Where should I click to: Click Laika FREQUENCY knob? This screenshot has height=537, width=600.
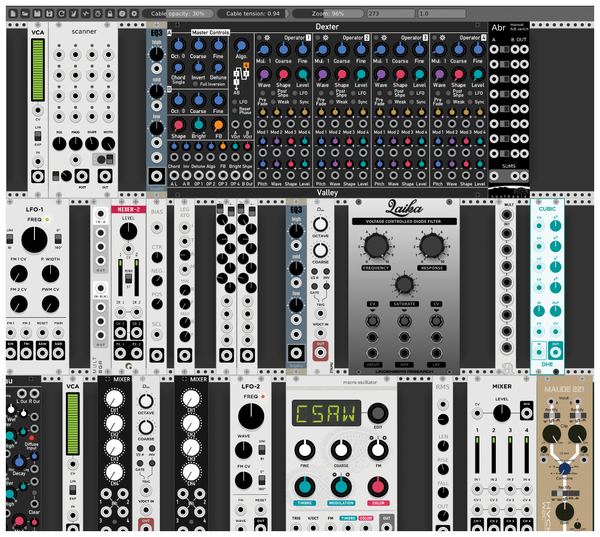point(376,245)
